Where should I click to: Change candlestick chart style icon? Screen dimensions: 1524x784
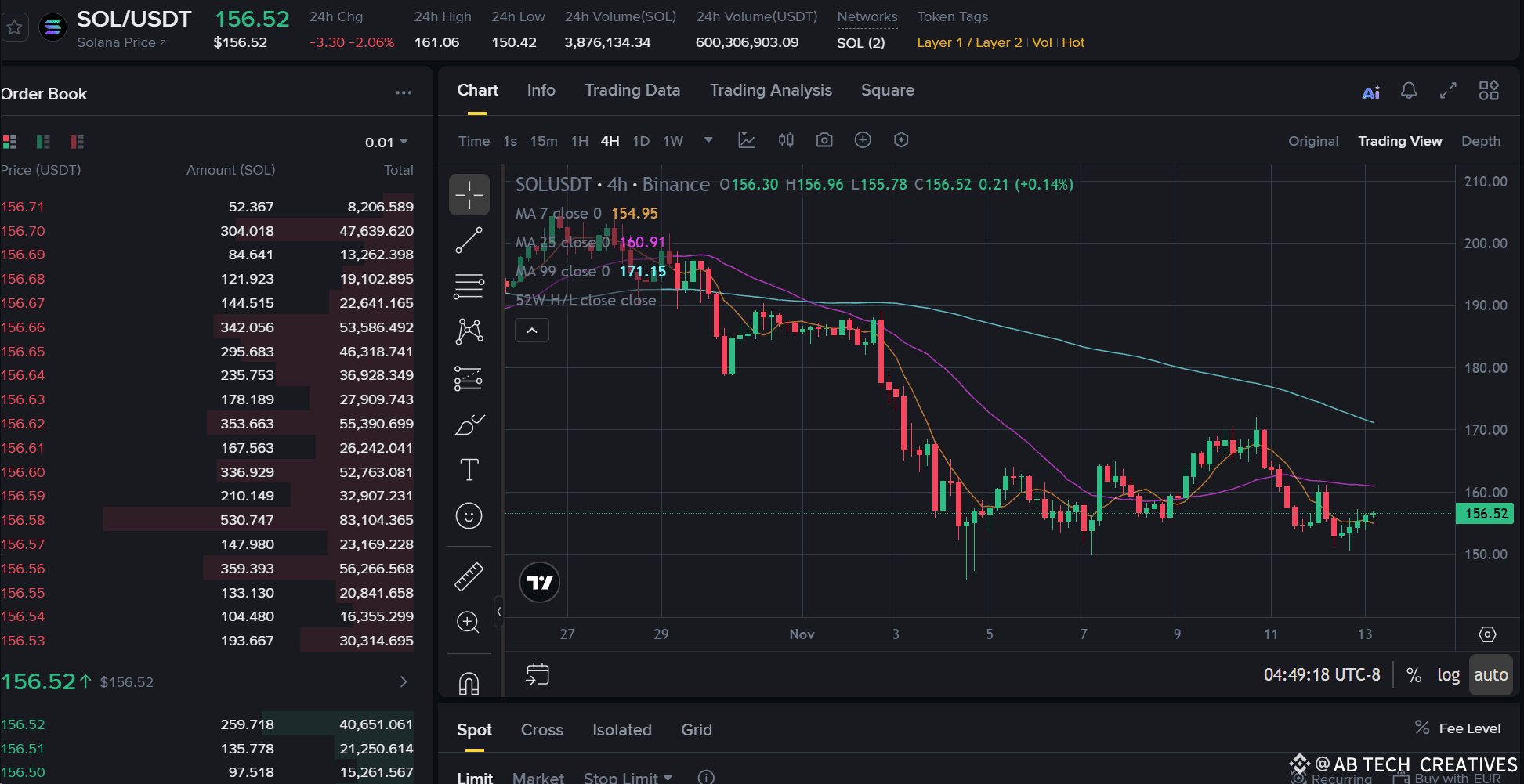click(x=786, y=140)
